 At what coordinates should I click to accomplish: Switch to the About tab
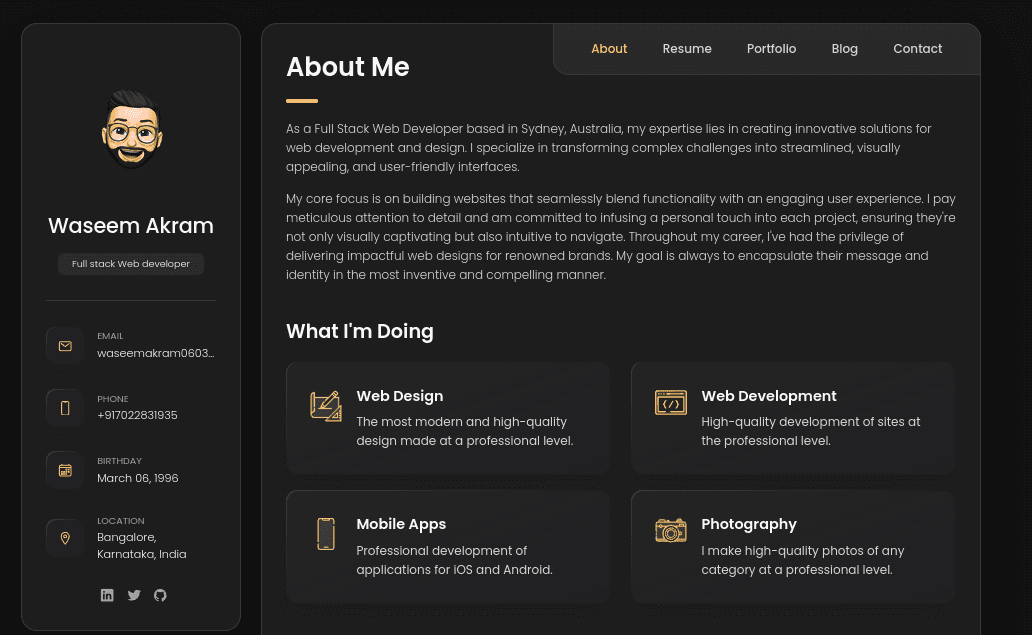(609, 49)
